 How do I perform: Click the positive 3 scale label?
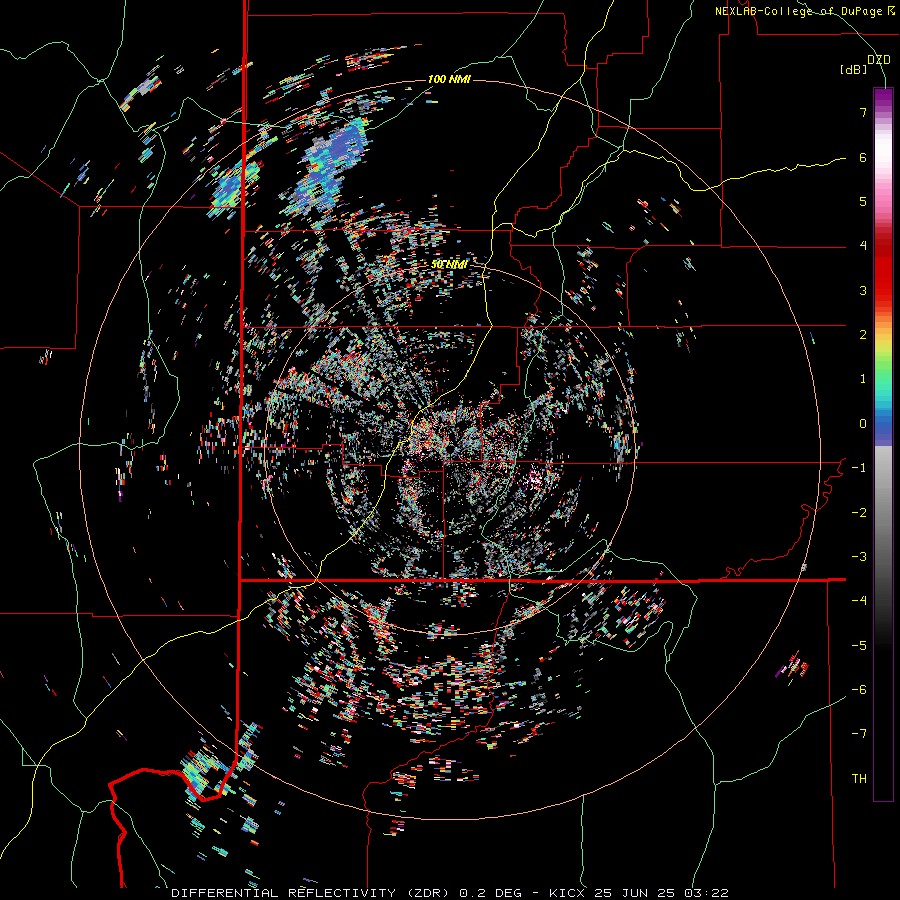863,290
